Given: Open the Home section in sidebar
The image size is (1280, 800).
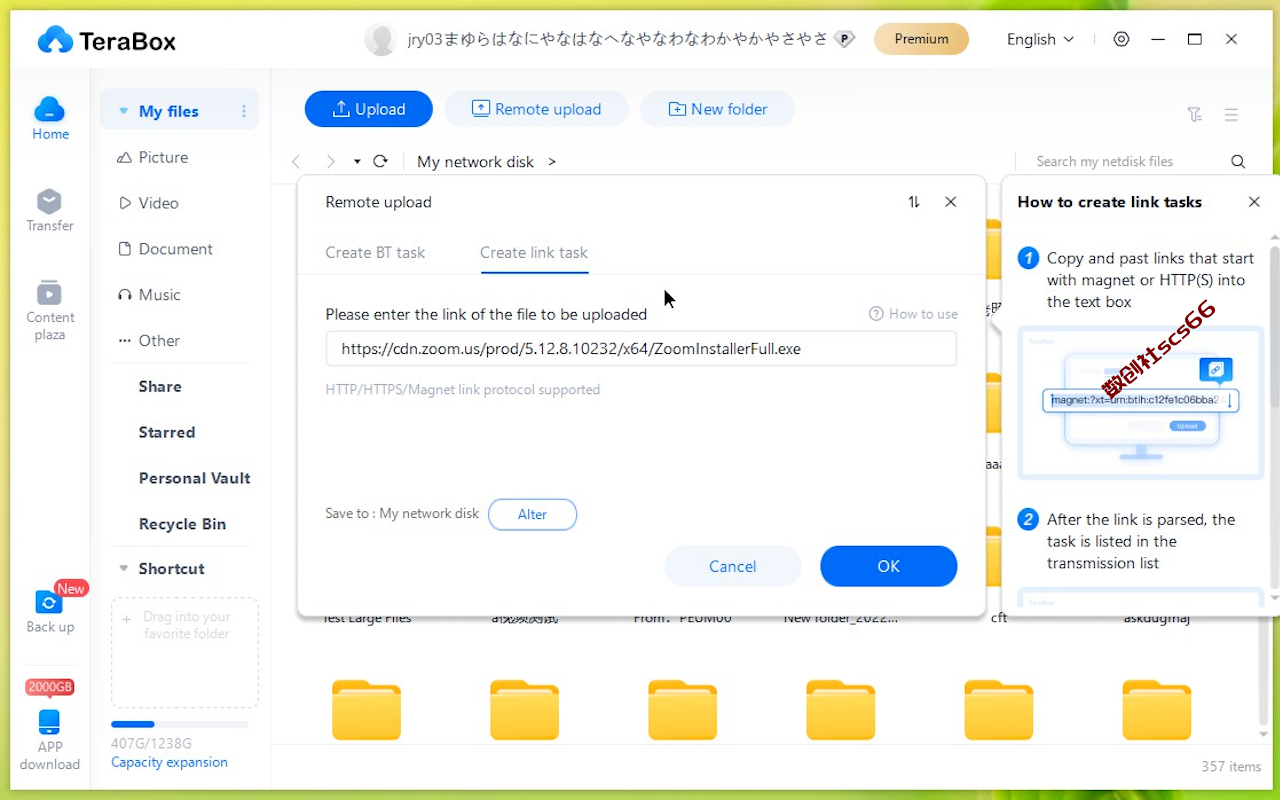Looking at the screenshot, I should click(50, 119).
